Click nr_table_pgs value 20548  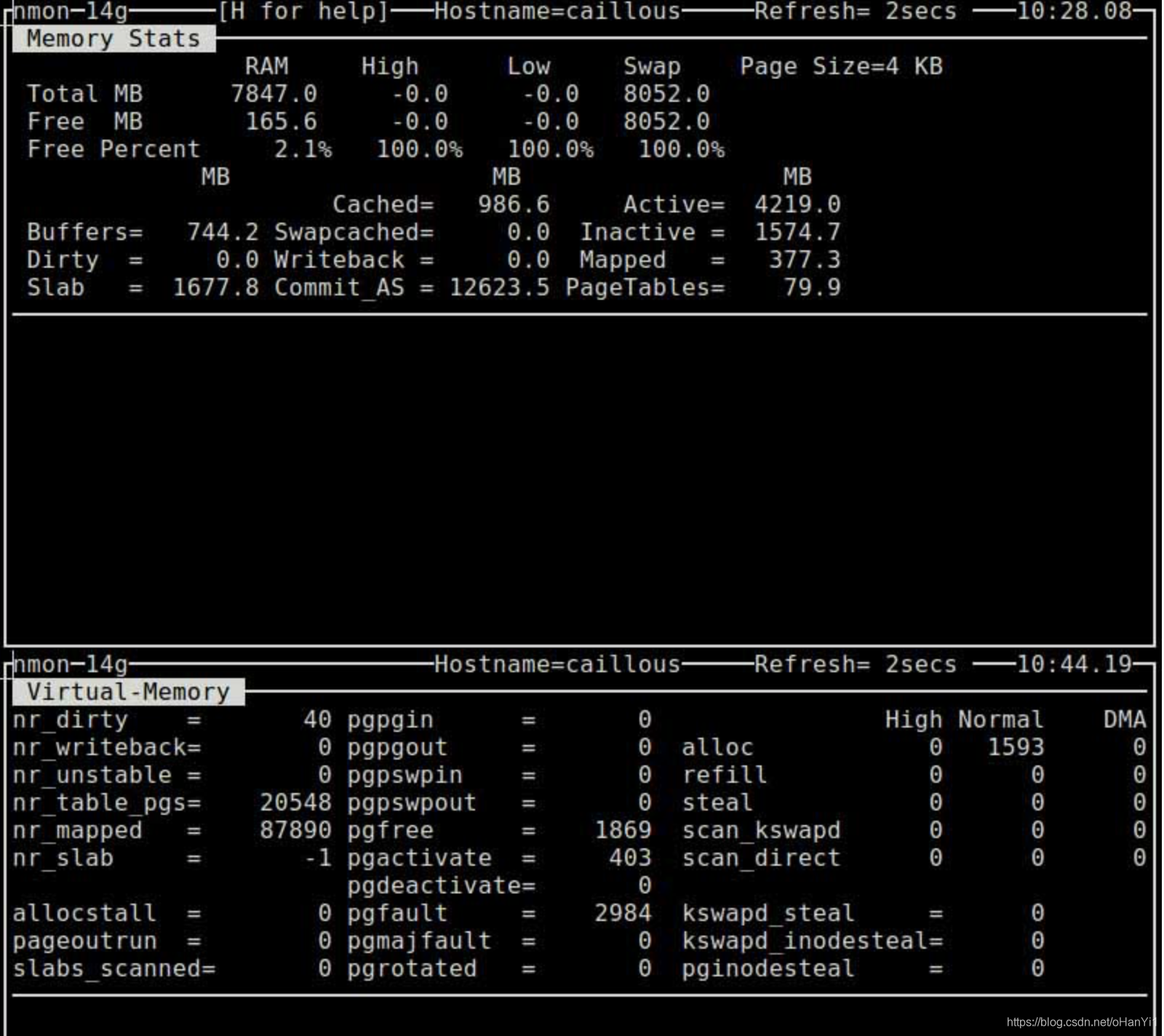[x=295, y=802]
